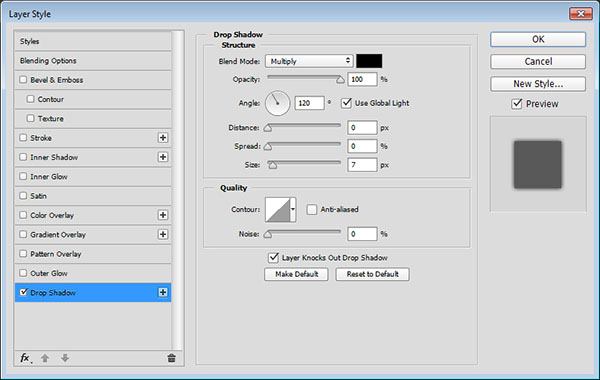600x380 pixels.
Task: Open the black shadow color swatch
Action: 369,61
